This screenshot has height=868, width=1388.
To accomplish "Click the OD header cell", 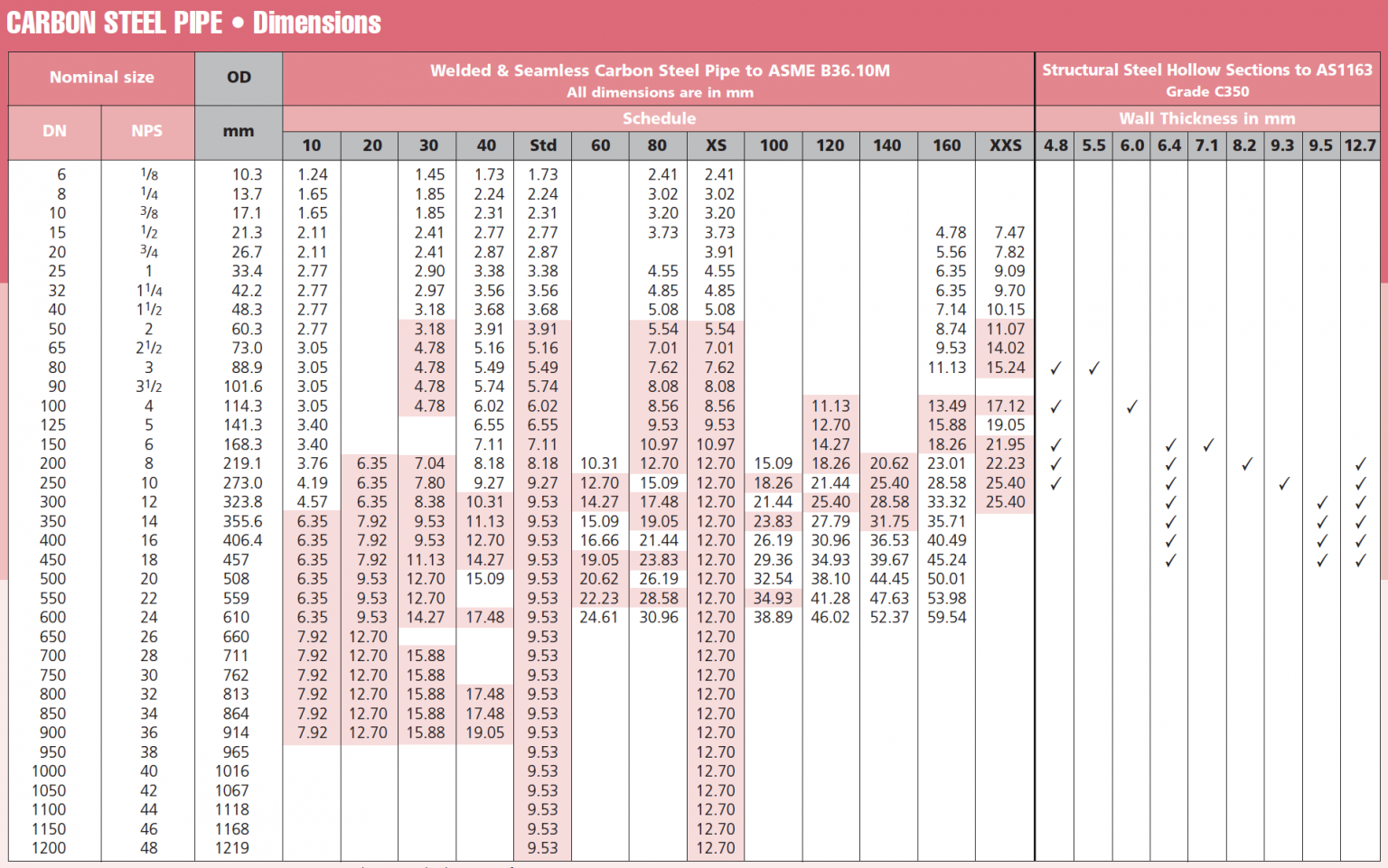I will pos(239,78).
